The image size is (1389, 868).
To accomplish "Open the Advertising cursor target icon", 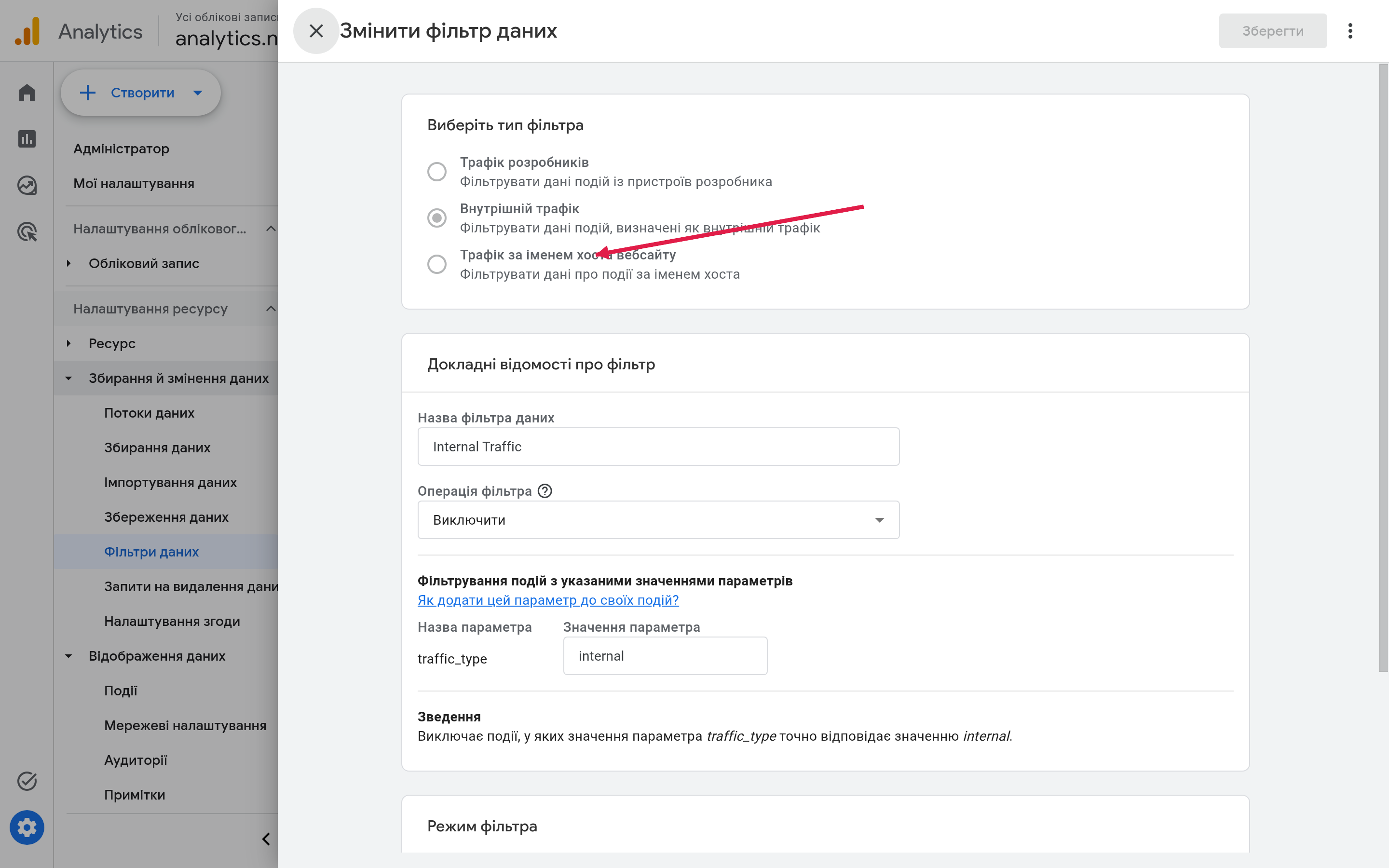I will [27, 232].
